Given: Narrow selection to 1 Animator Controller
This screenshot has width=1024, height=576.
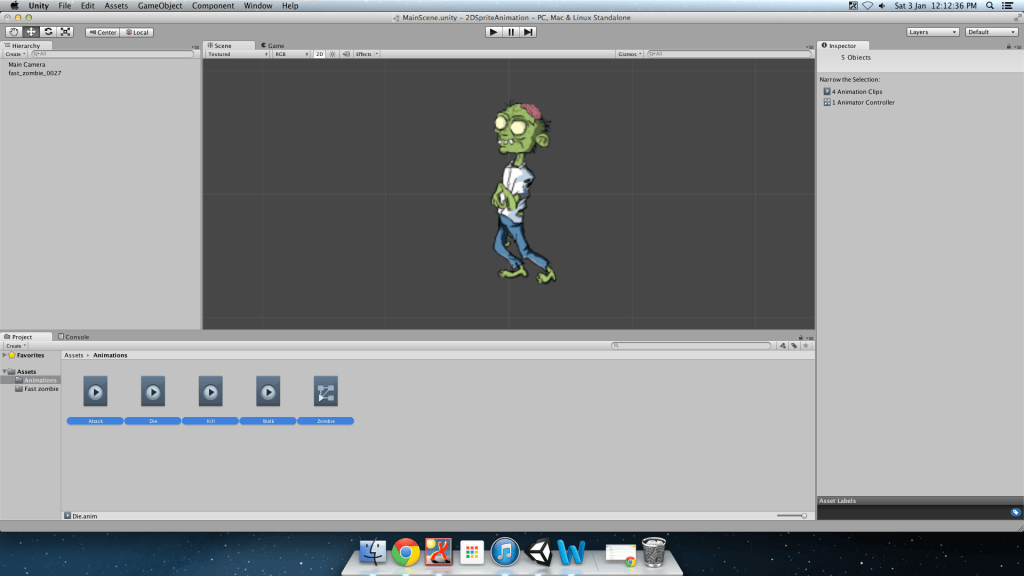Looking at the screenshot, I should (x=859, y=103).
